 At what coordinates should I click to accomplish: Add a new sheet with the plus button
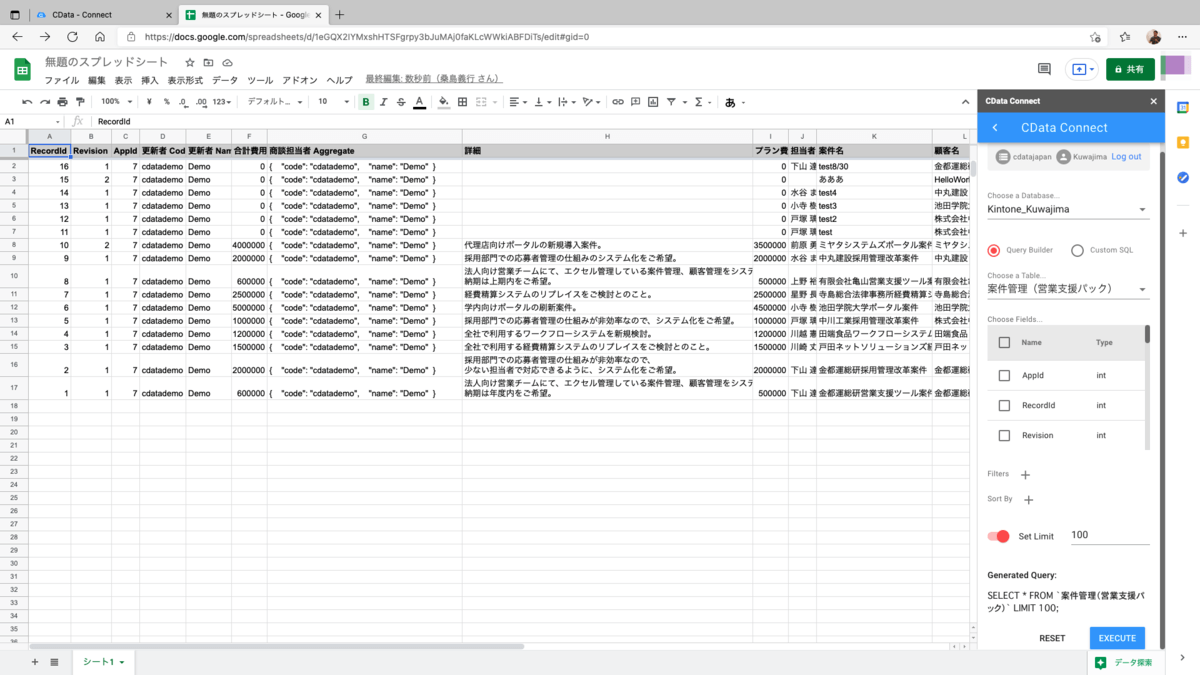[34, 662]
